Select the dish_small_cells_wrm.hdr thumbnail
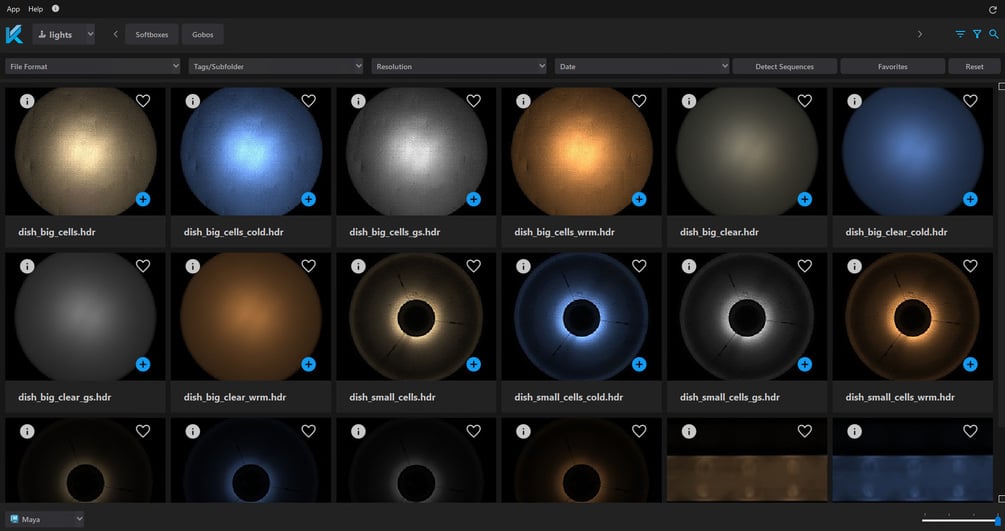 [x=913, y=317]
